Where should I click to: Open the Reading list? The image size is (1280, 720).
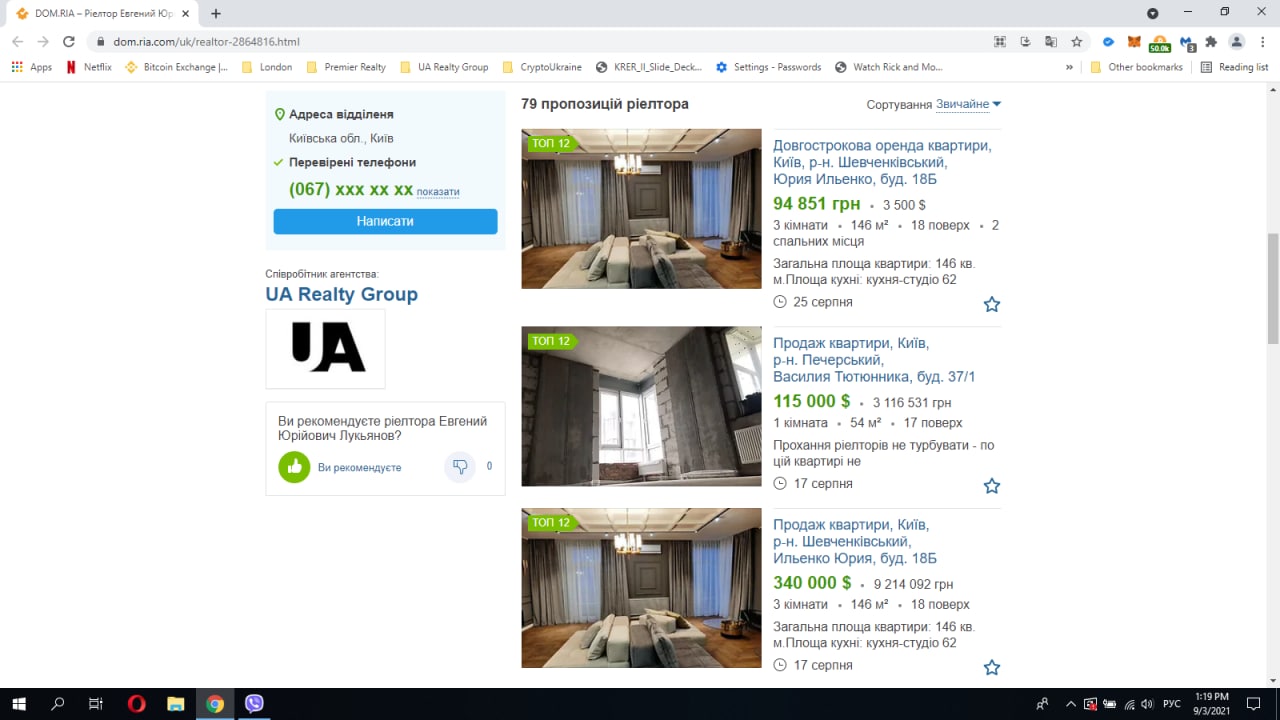coord(1234,67)
